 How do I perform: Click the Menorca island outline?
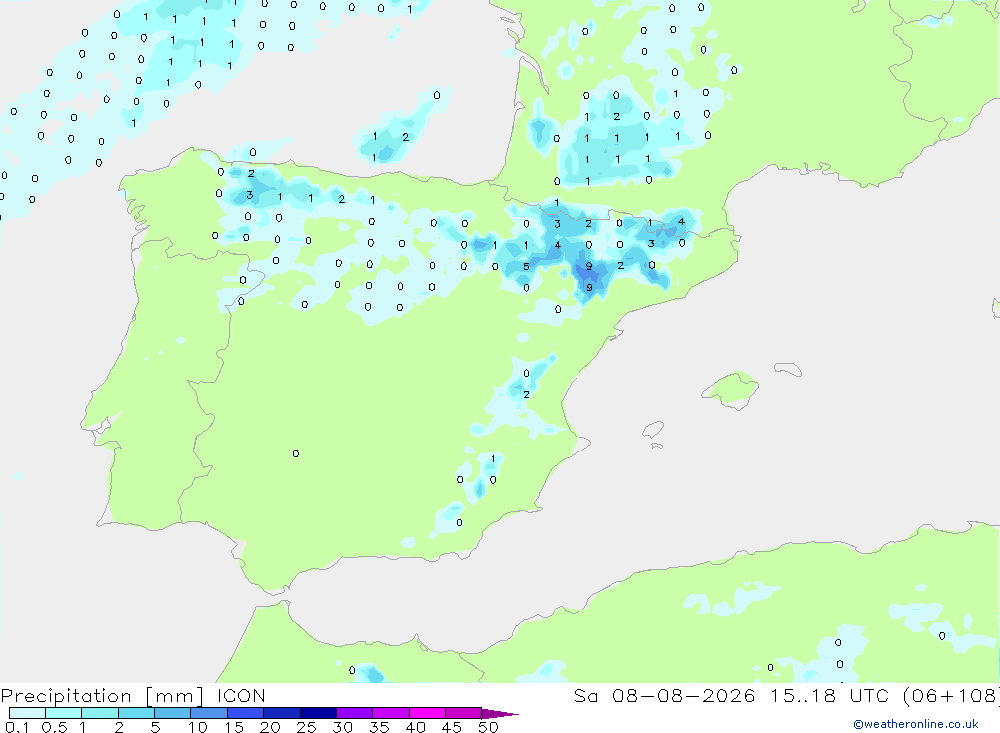pyautogui.click(x=788, y=369)
